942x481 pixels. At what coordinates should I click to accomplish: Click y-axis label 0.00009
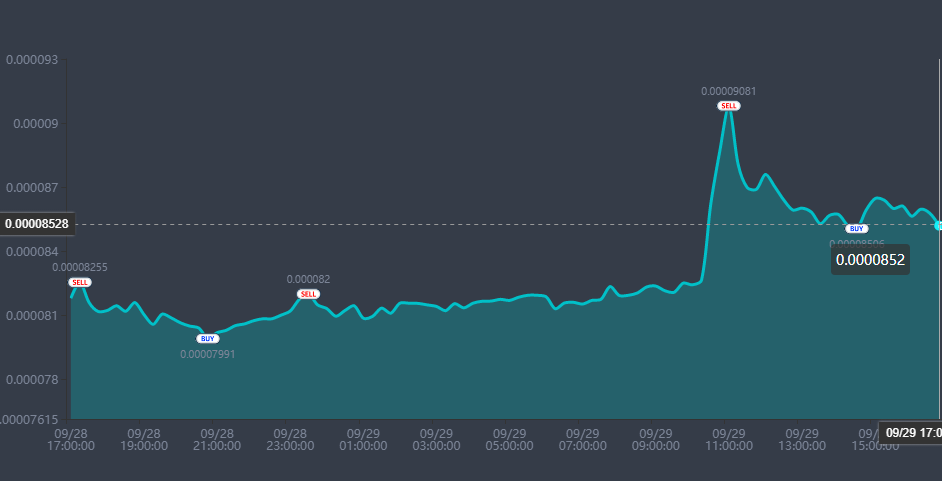(x=36, y=124)
